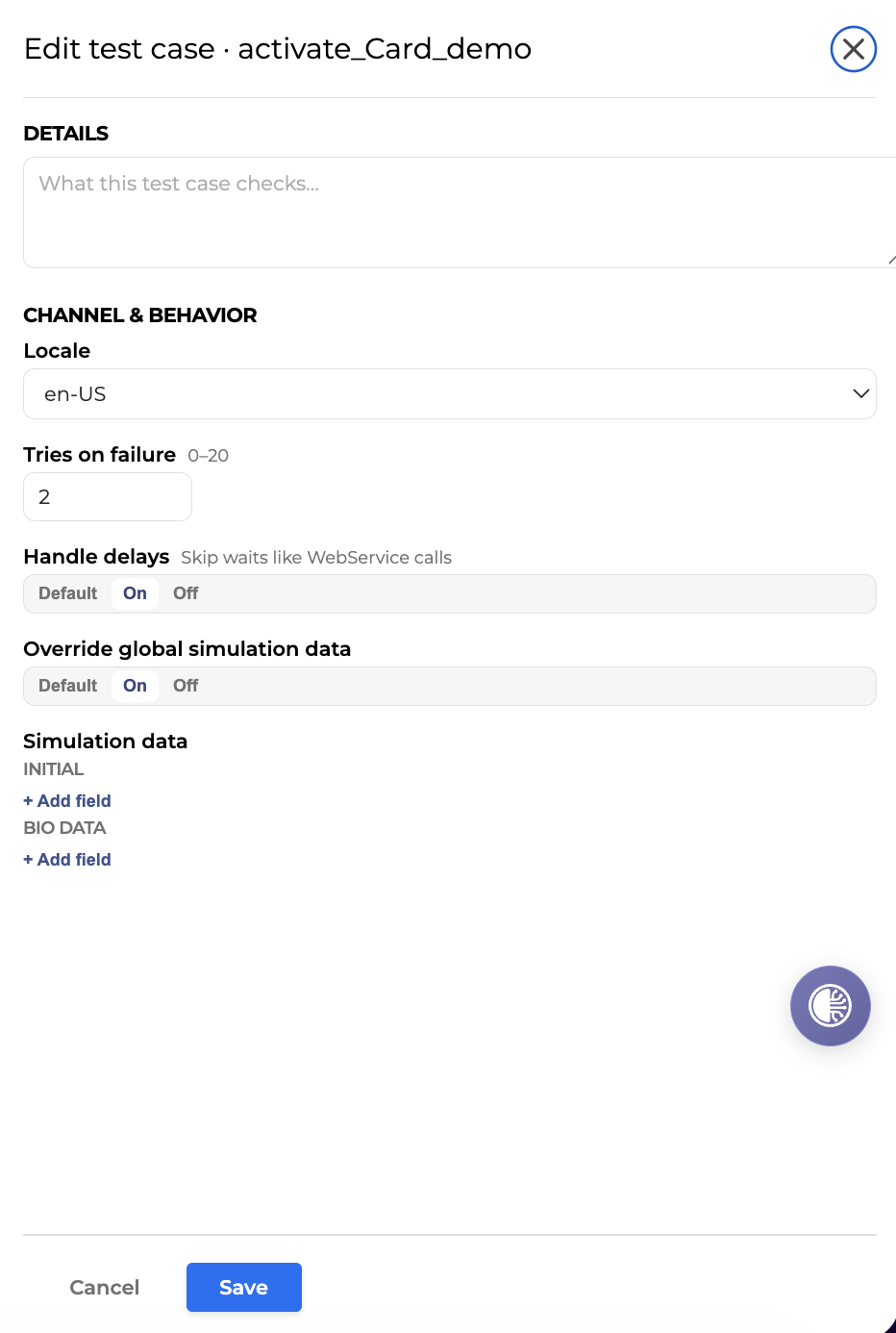Open the floating assistant chat icon
Image resolution: width=896 pixels, height=1333 pixels.
click(x=831, y=1006)
